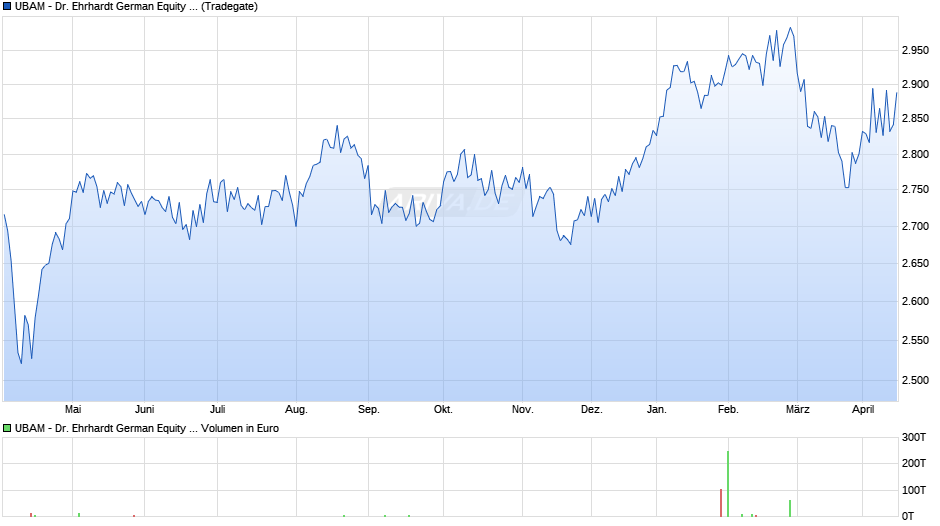The height and width of the screenshot is (526, 940).
Task: Click the 2.600 price axis label
Action: (915, 301)
